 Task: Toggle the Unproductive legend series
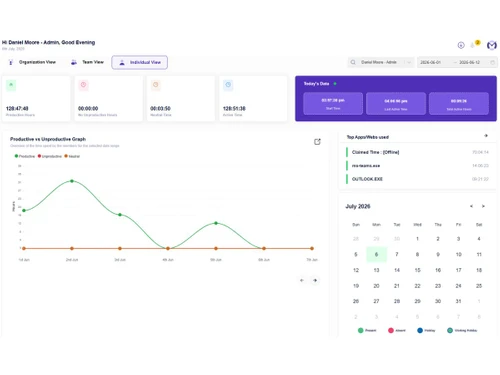coord(50,156)
